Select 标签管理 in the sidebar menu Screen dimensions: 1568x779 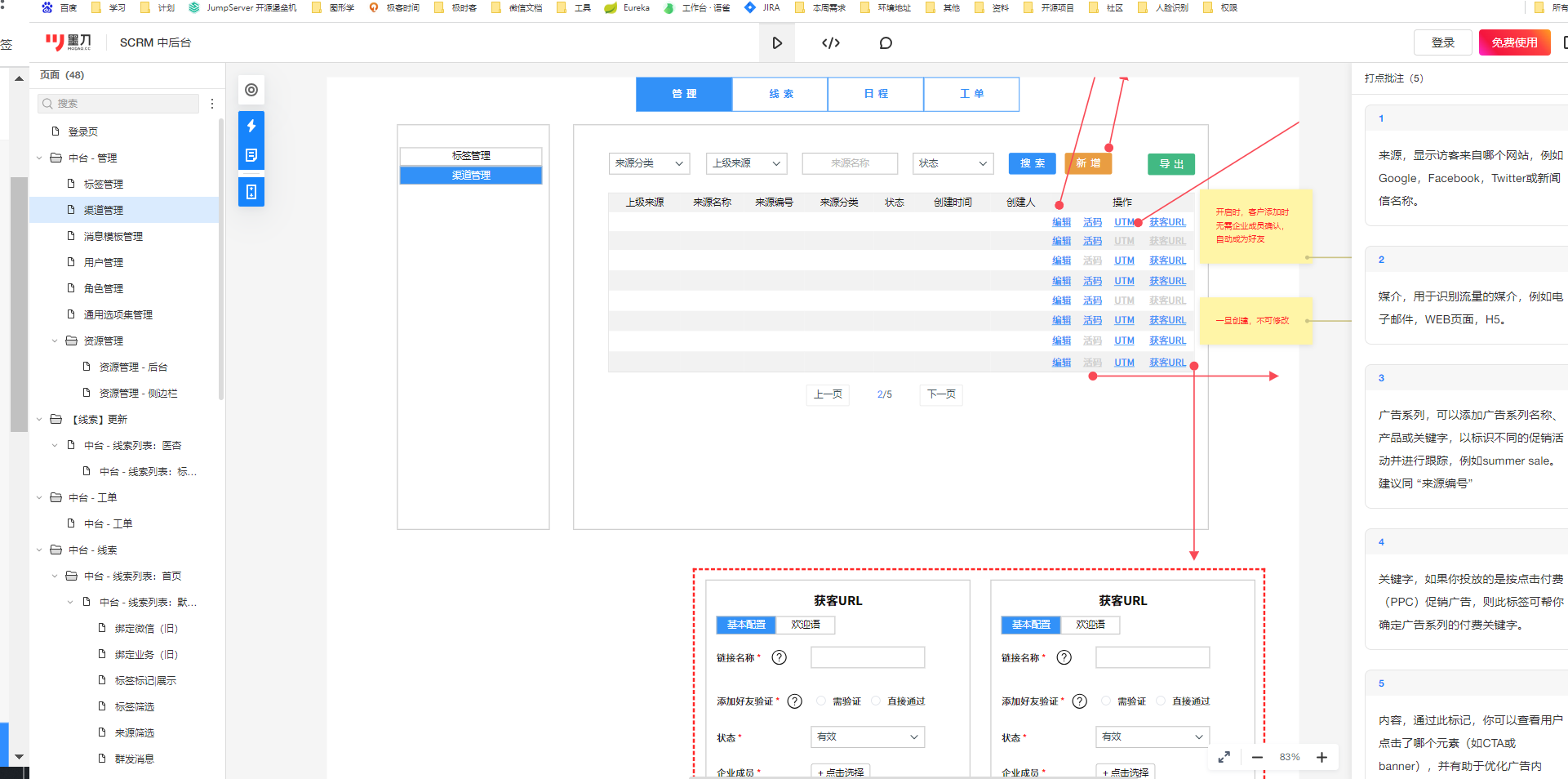tap(471, 155)
